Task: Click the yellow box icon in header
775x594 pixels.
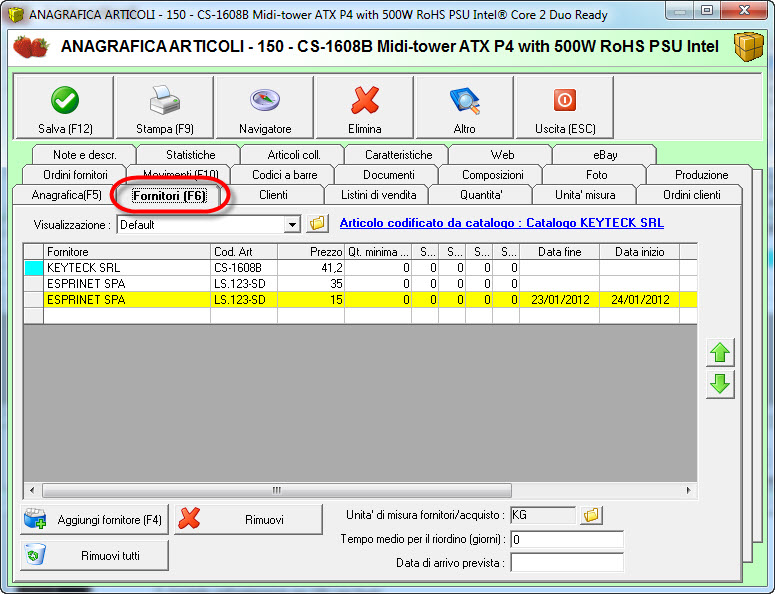Action: [x=748, y=46]
